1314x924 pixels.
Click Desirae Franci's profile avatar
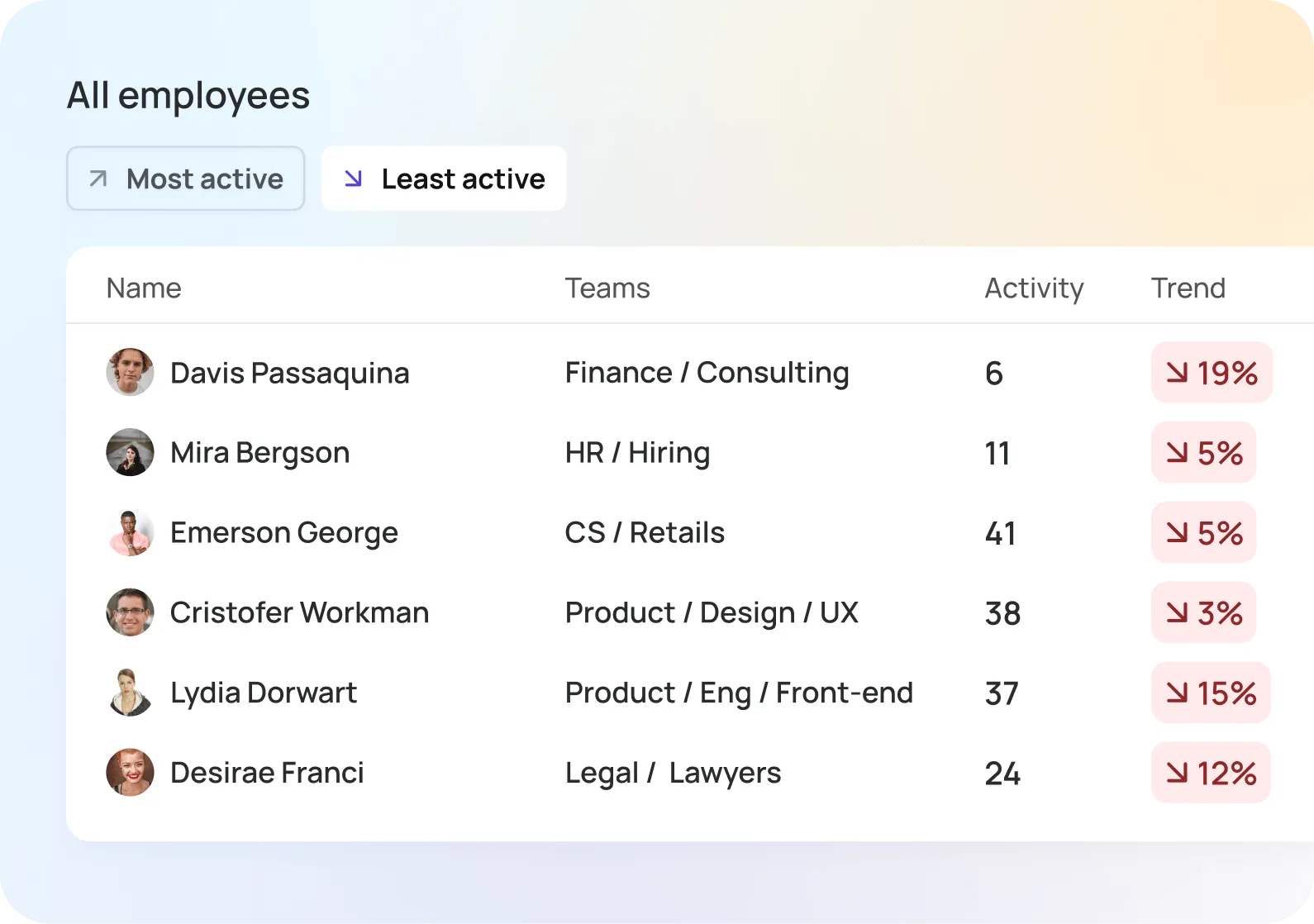click(130, 773)
